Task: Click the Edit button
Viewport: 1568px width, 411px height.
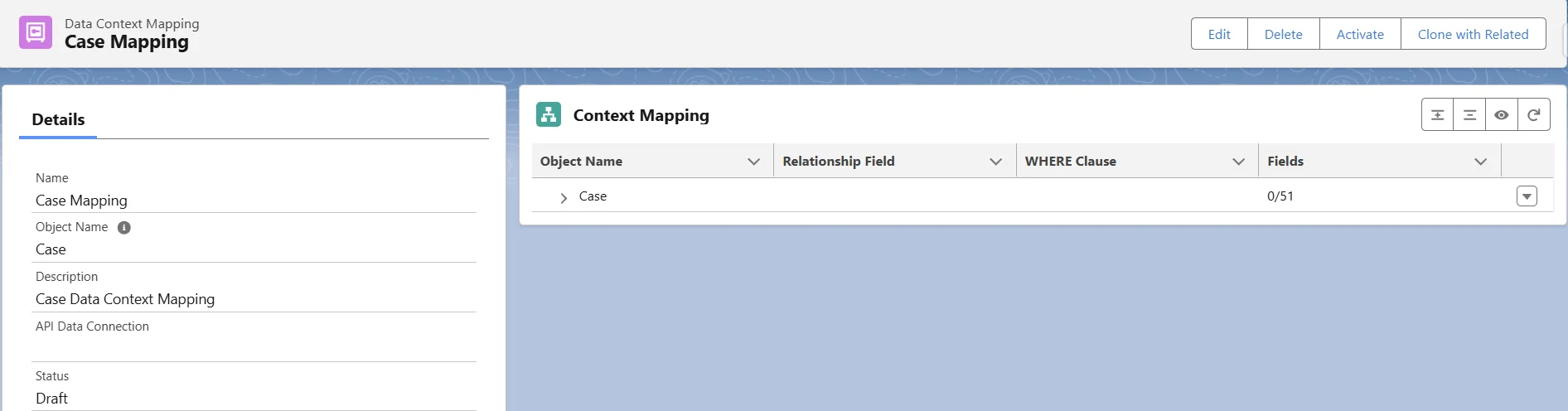Action: click(1219, 34)
